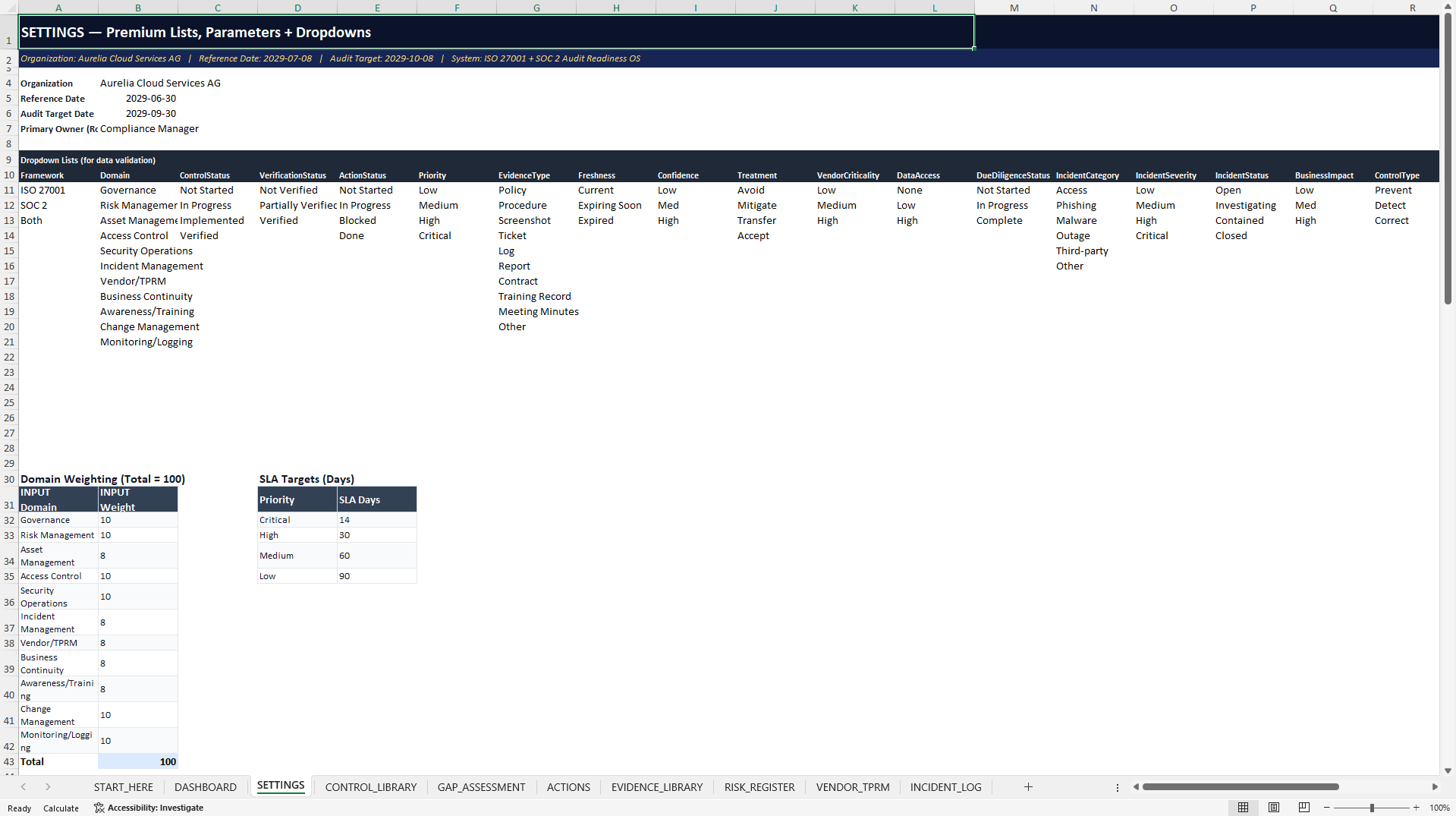Open DASHBOARD sheet tab

click(206, 787)
